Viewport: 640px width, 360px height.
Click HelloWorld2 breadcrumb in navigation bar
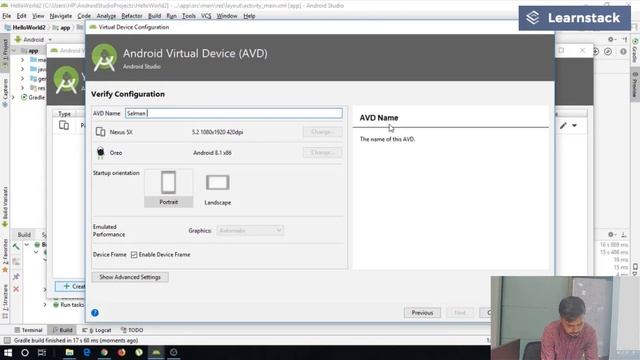25,27
